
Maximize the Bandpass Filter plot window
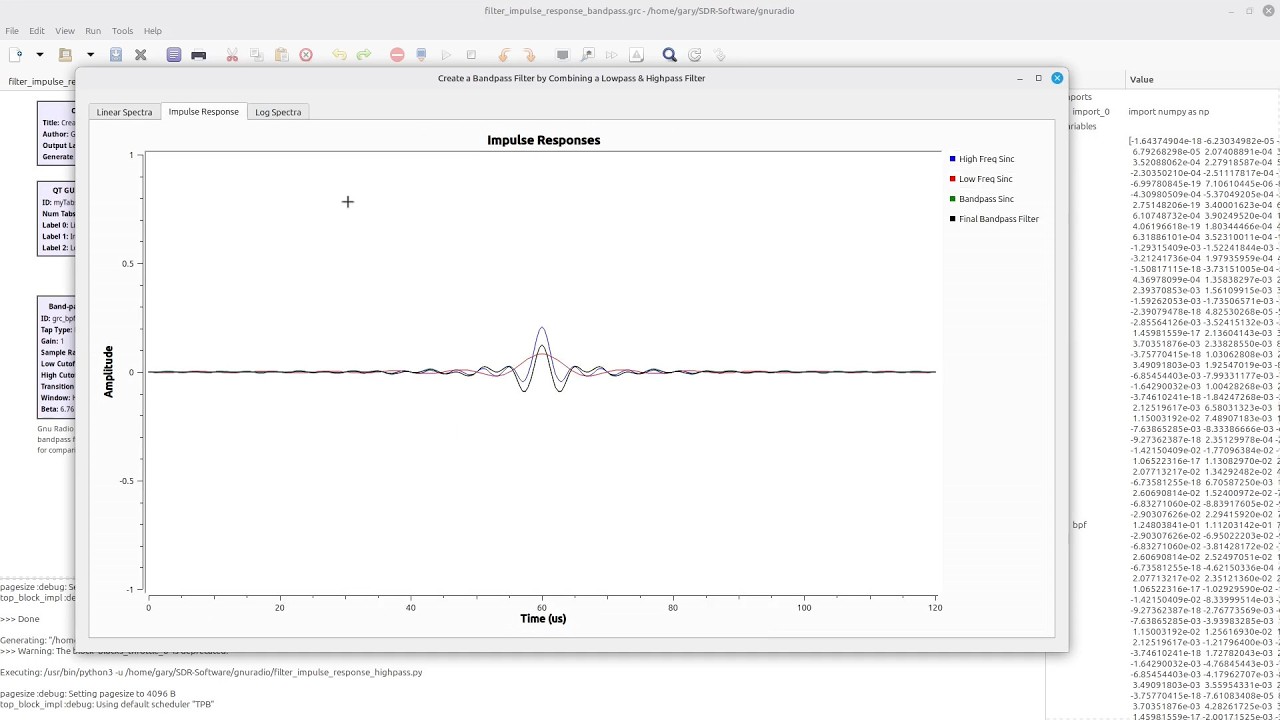(1038, 78)
